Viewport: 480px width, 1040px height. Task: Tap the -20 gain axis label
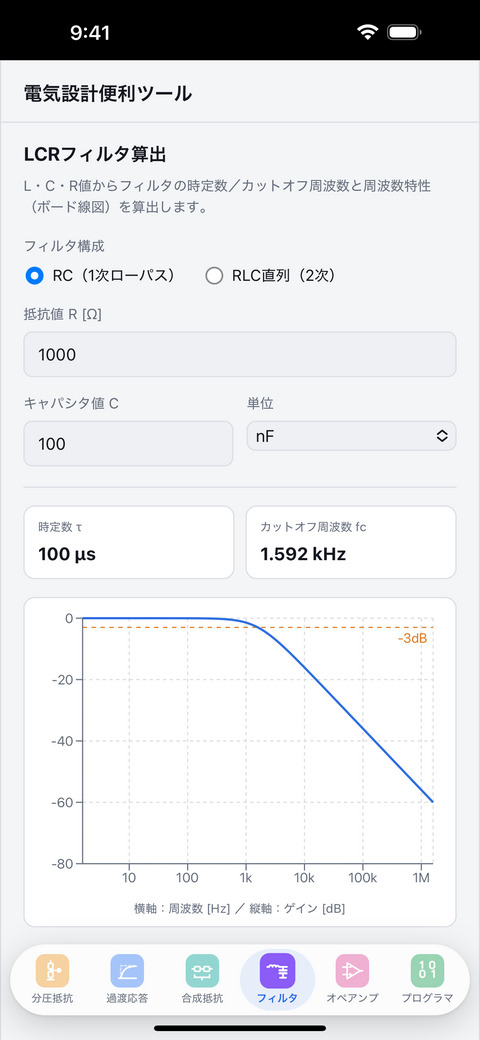pos(63,679)
